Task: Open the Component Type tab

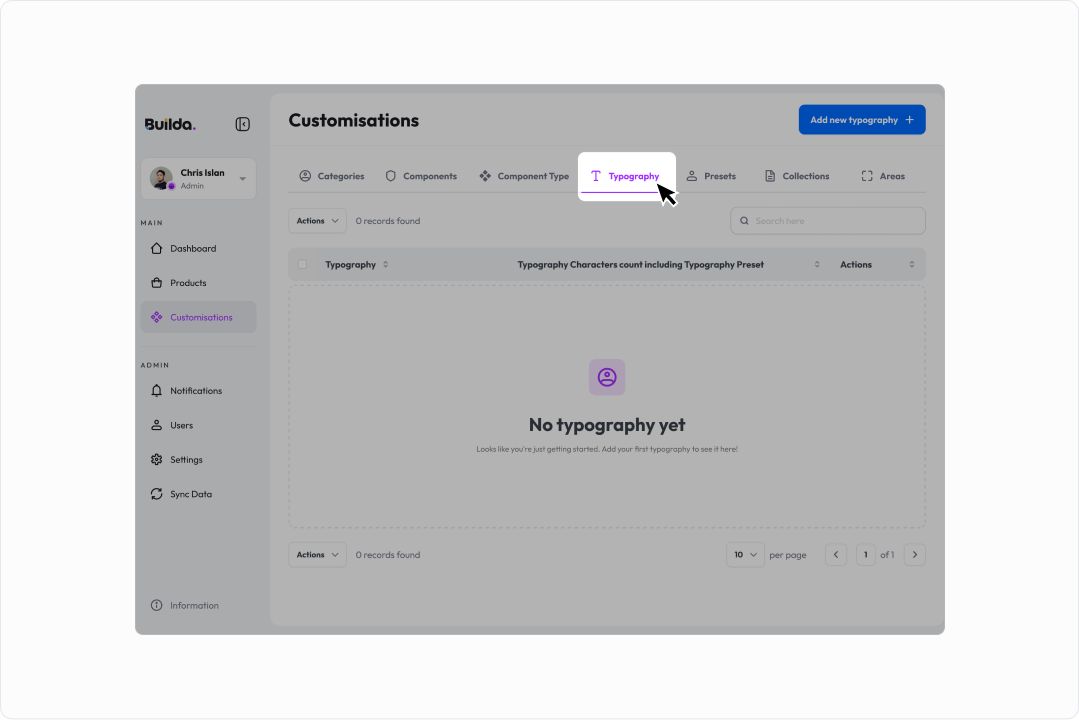Action: click(x=524, y=176)
